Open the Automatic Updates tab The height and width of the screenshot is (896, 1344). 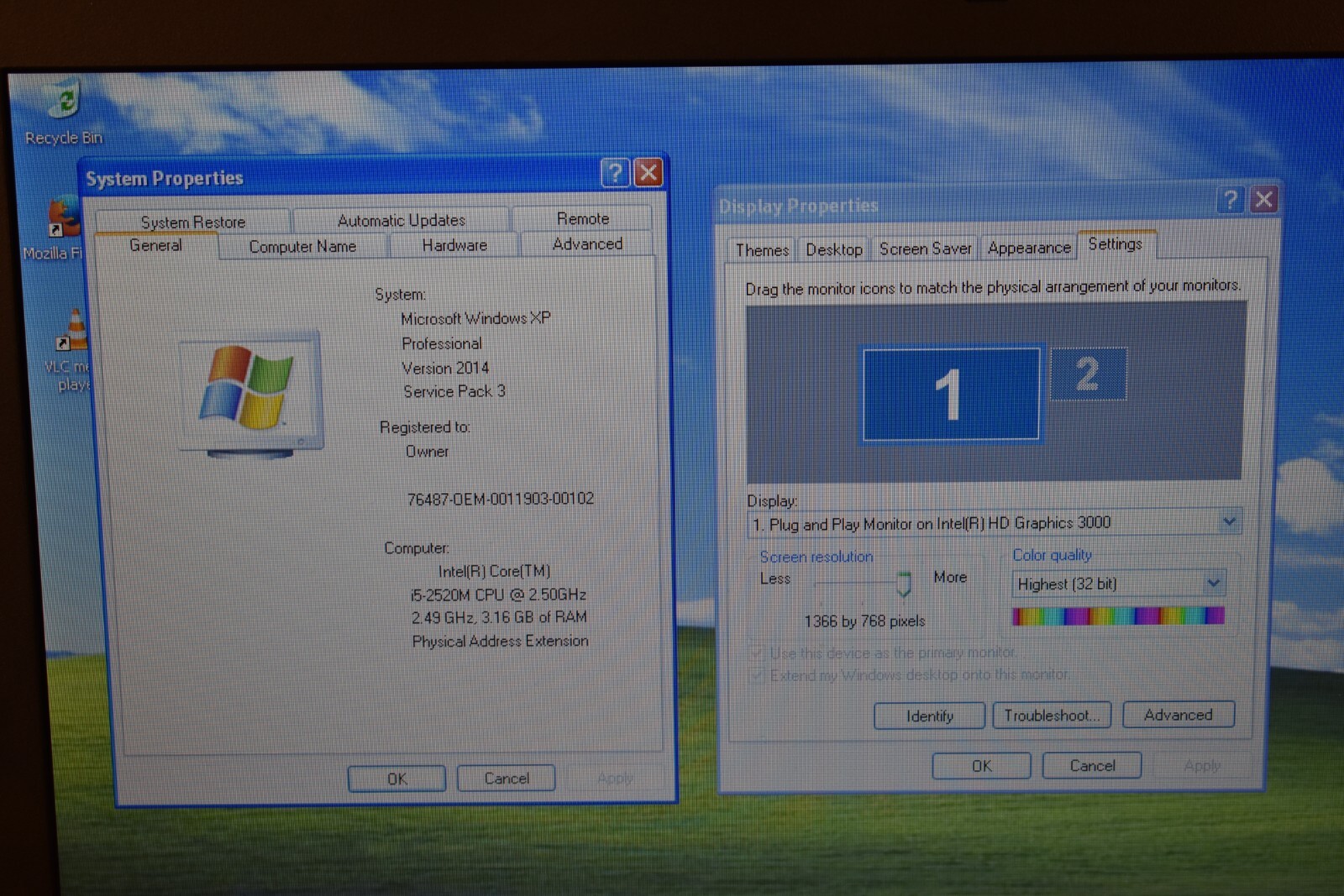(x=402, y=220)
